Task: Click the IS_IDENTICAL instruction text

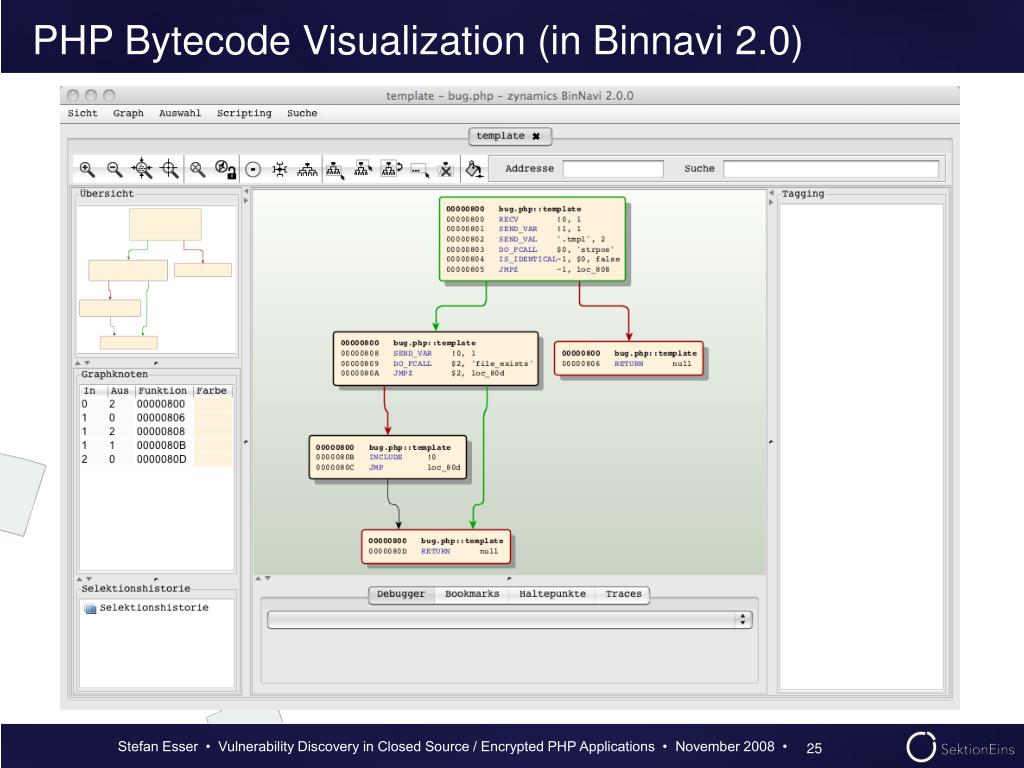Action: pos(528,259)
